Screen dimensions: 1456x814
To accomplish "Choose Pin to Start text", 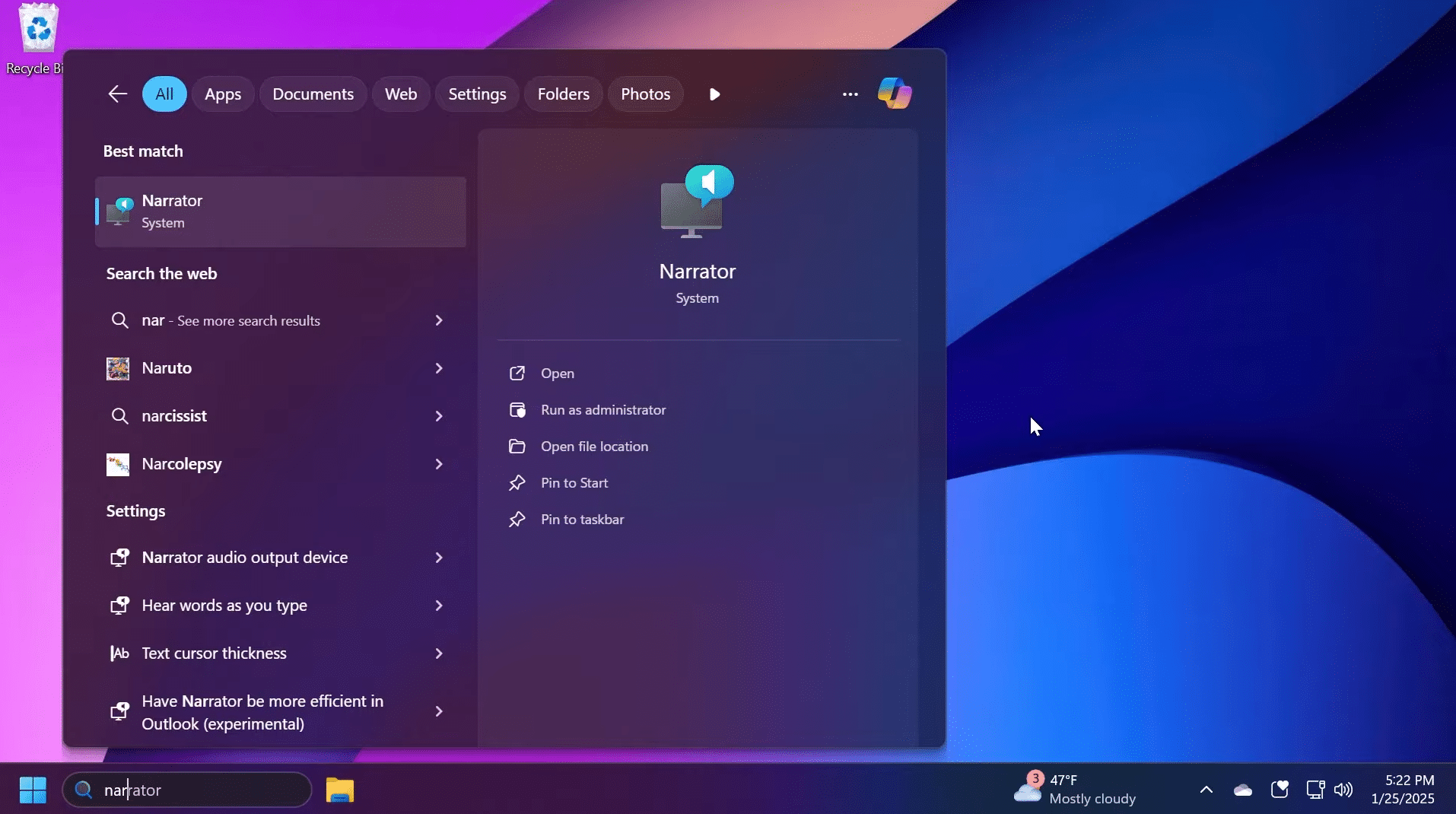I will pyautogui.click(x=574, y=483).
